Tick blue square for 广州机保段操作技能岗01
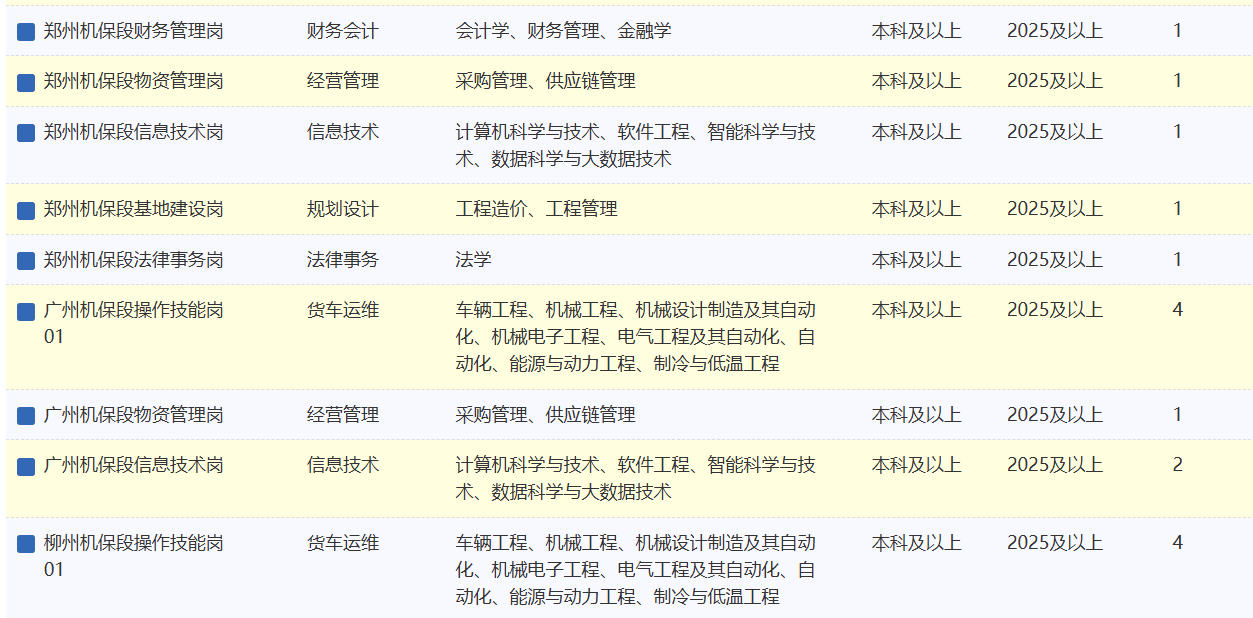Image resolution: width=1253 pixels, height=618 pixels. tap(26, 312)
